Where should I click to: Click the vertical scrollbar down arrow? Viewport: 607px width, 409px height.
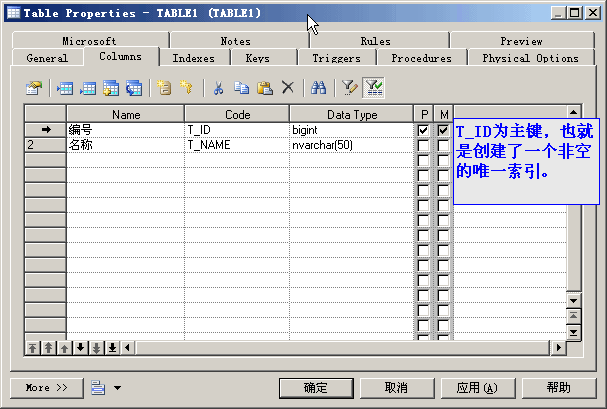[574, 301]
